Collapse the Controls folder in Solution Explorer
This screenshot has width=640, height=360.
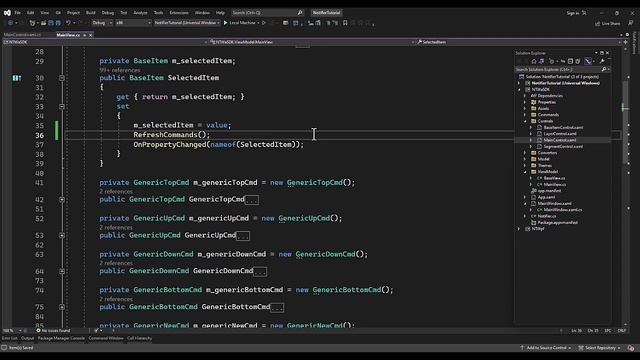pos(525,121)
